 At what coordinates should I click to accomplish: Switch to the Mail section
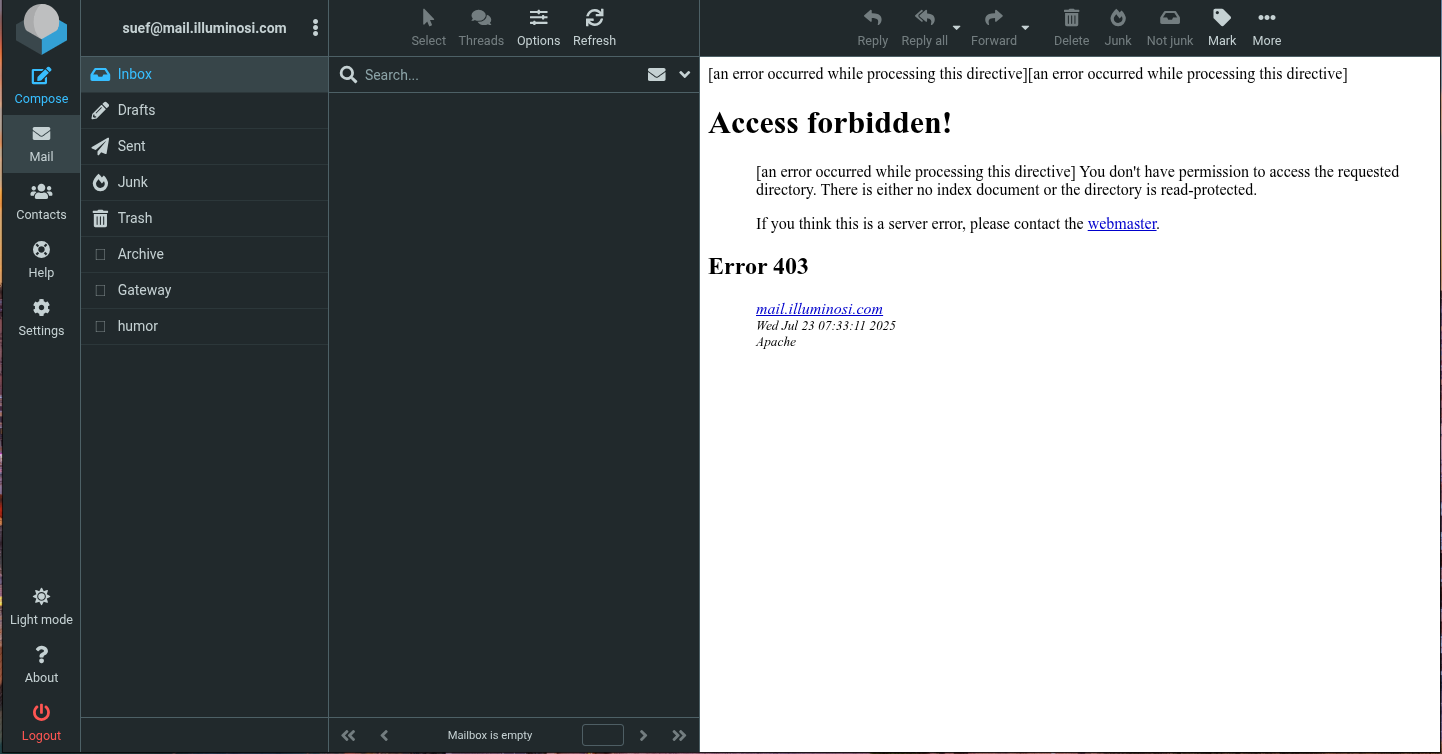(41, 144)
